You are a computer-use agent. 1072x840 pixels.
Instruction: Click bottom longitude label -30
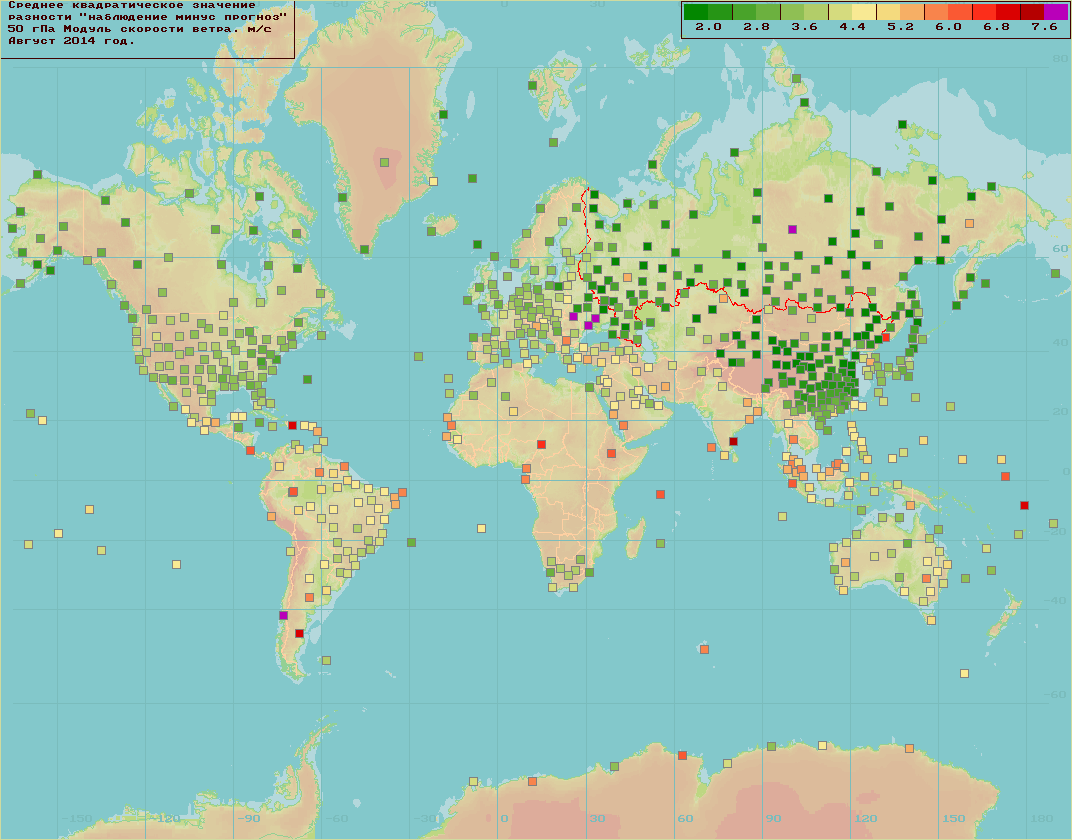point(425,819)
